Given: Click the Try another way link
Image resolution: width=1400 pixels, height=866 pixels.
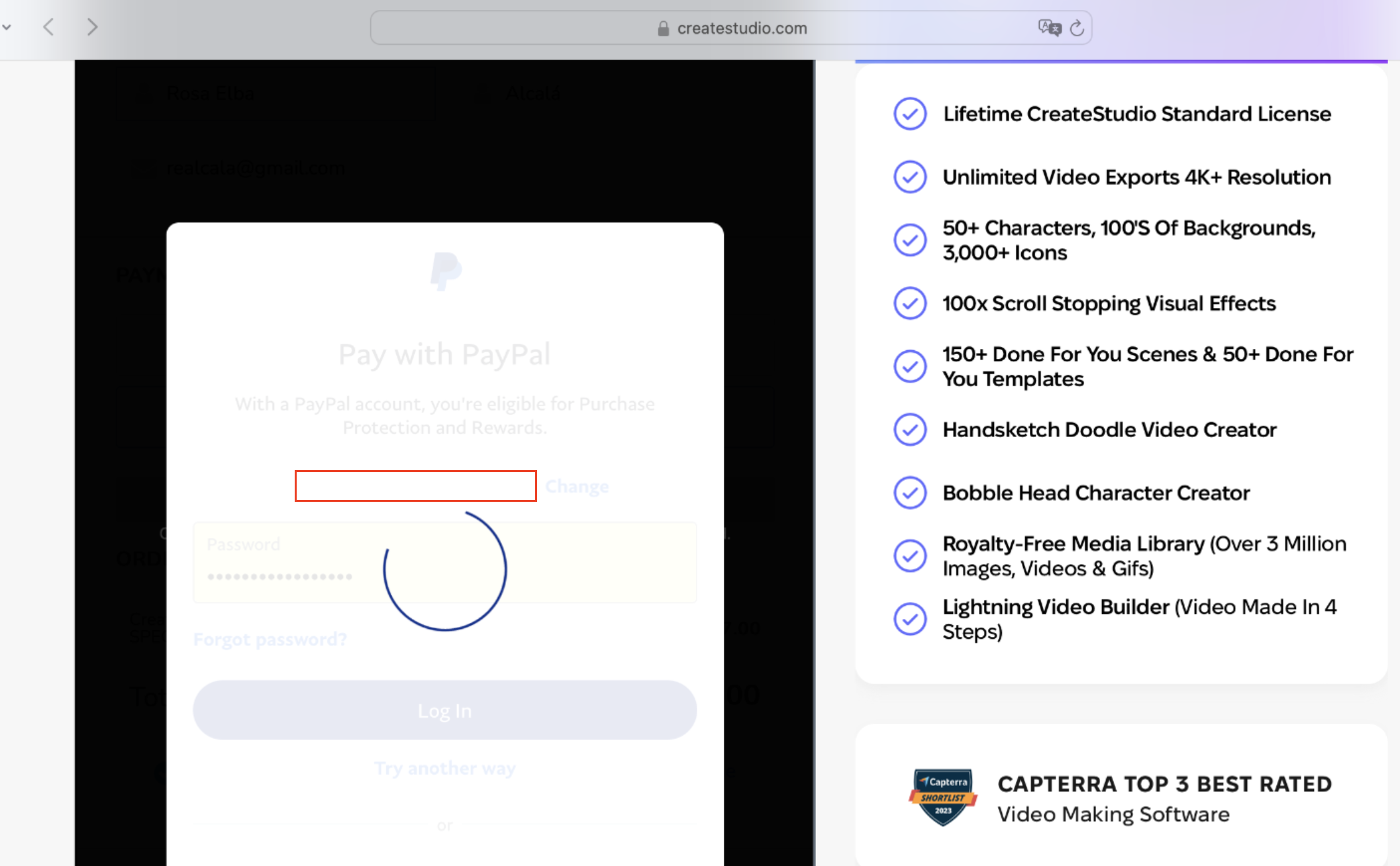Looking at the screenshot, I should pos(445,768).
